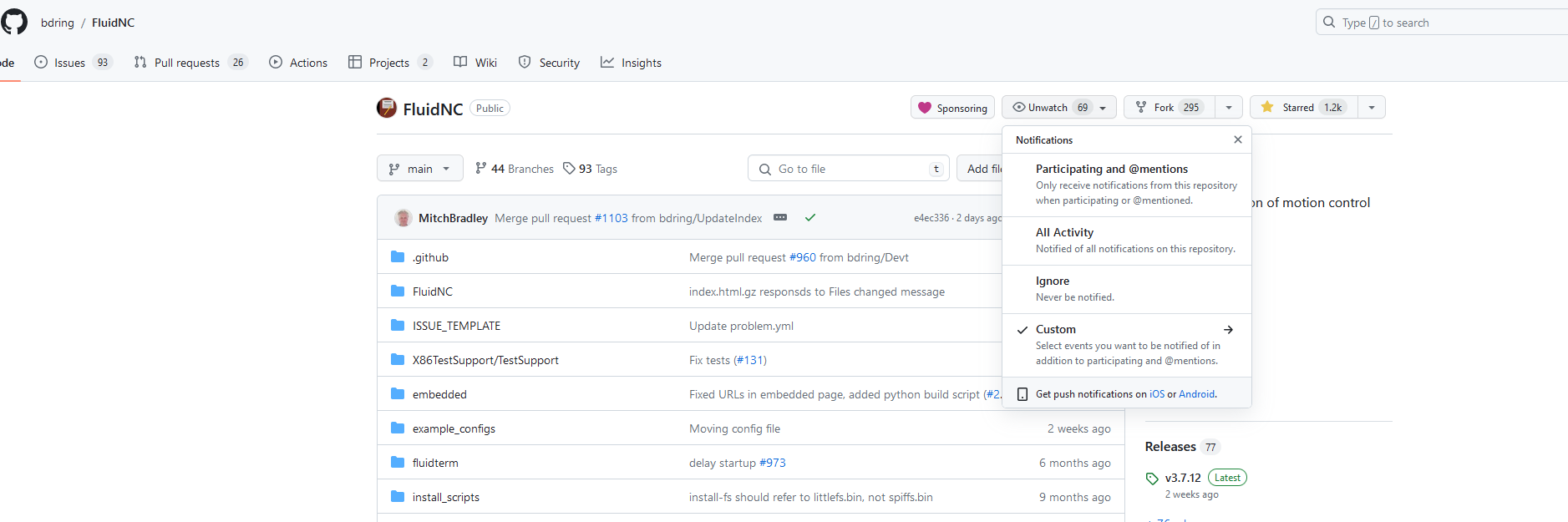Select Participating and @mentions option
The height and width of the screenshot is (522, 1568).
tap(1127, 185)
